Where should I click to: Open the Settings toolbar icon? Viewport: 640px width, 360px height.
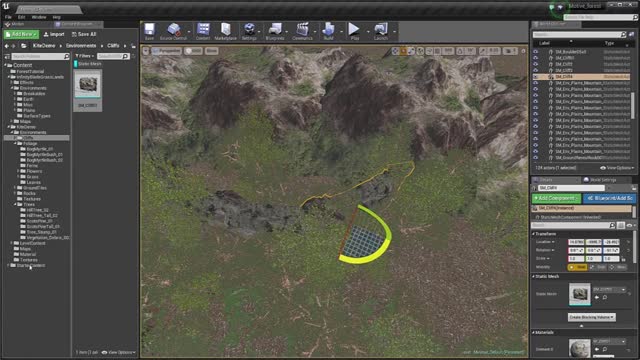(249, 31)
